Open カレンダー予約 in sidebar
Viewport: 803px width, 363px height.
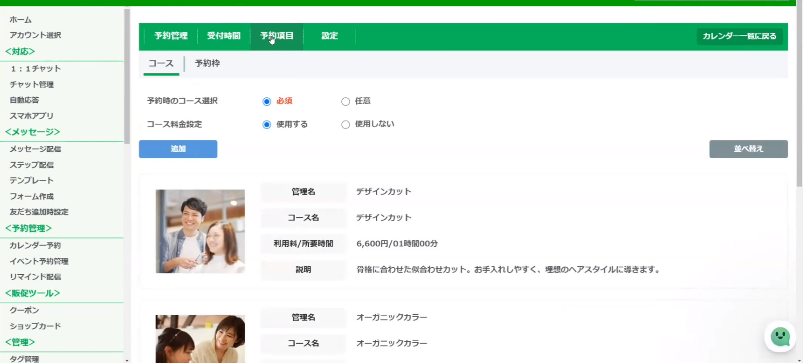point(35,245)
